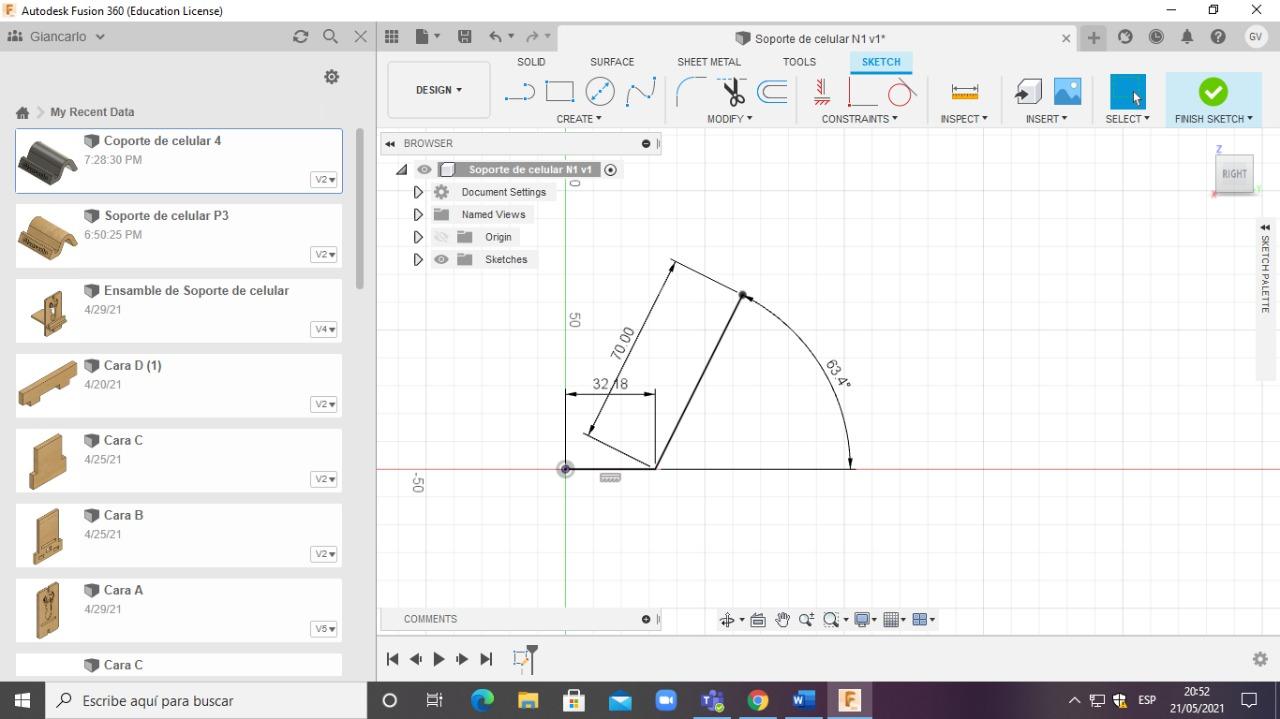Screen dimensions: 1280x719
Task: Activate the component radio button
Action: pyautogui.click(x=610, y=170)
